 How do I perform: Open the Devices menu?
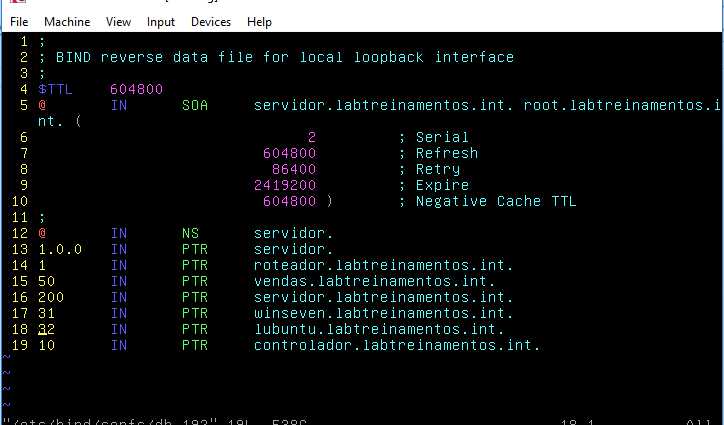(211, 22)
